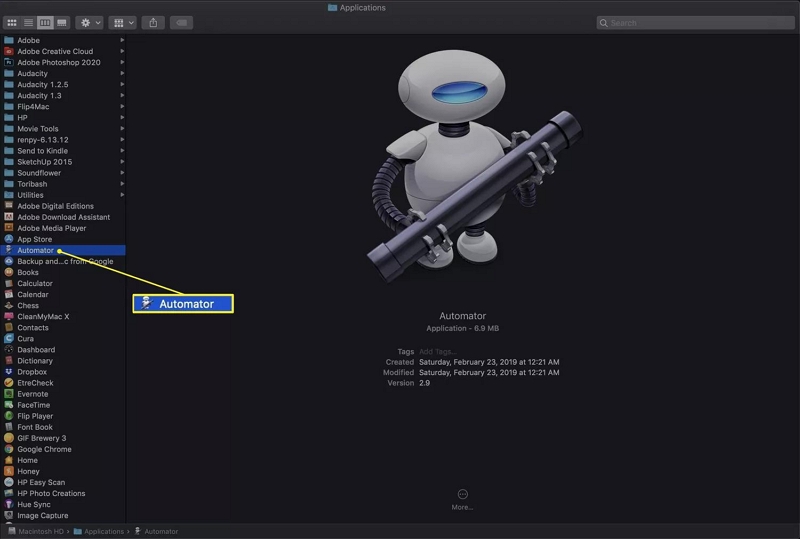This screenshot has width=800, height=539.
Task: Open the gear Action dropdown
Action: point(90,22)
